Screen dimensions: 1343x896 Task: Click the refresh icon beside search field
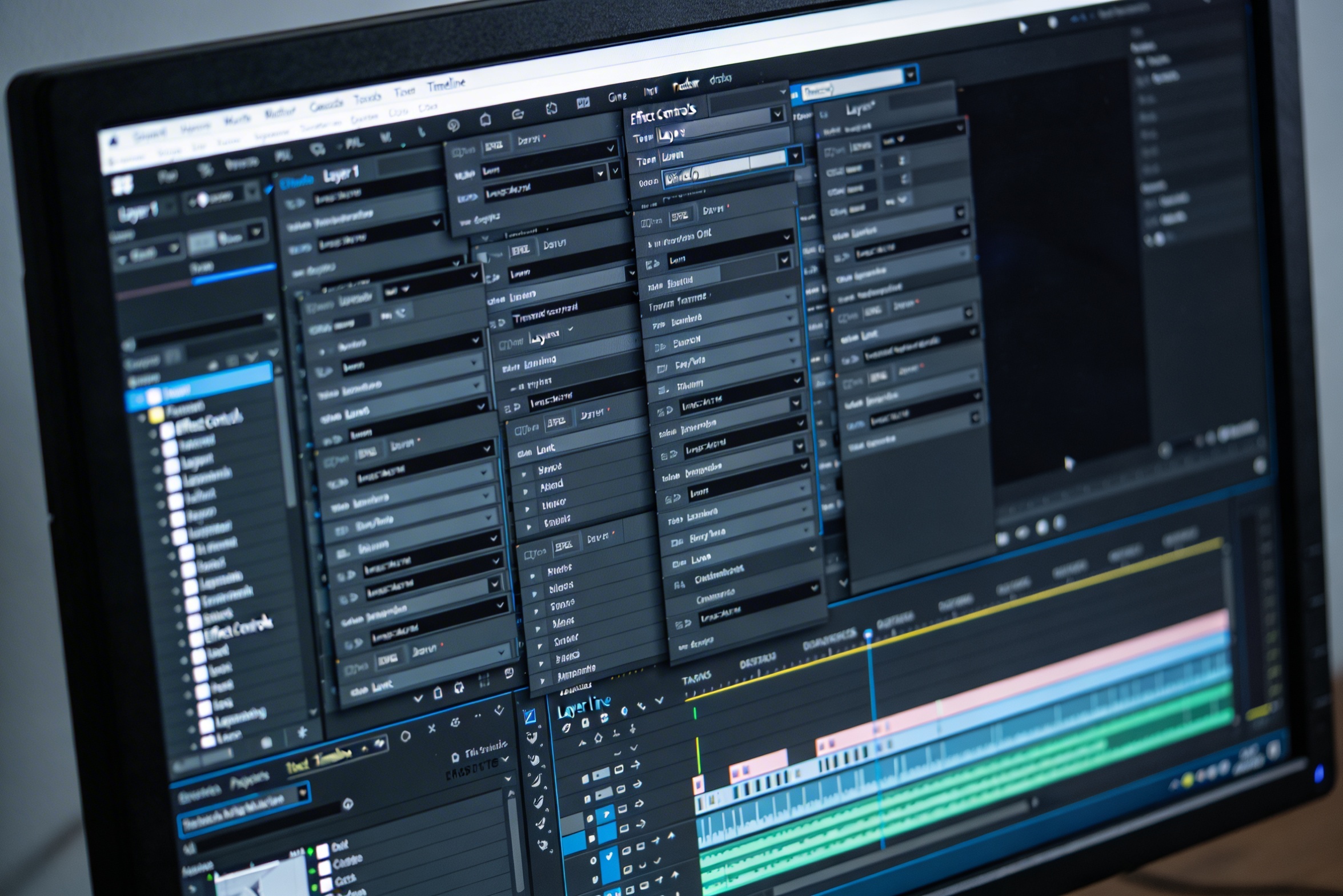(x=347, y=804)
